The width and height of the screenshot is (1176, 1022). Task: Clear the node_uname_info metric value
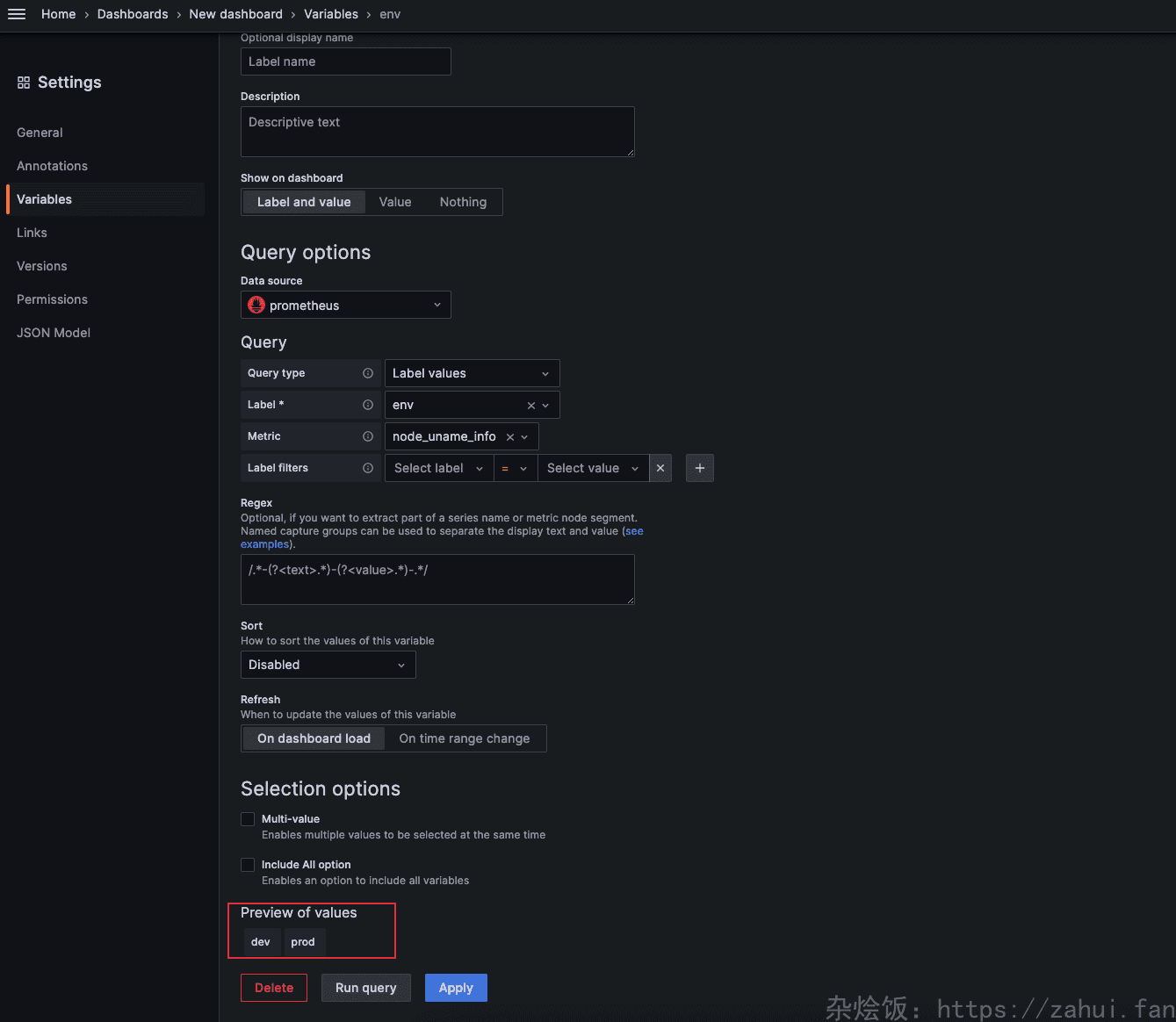click(509, 437)
